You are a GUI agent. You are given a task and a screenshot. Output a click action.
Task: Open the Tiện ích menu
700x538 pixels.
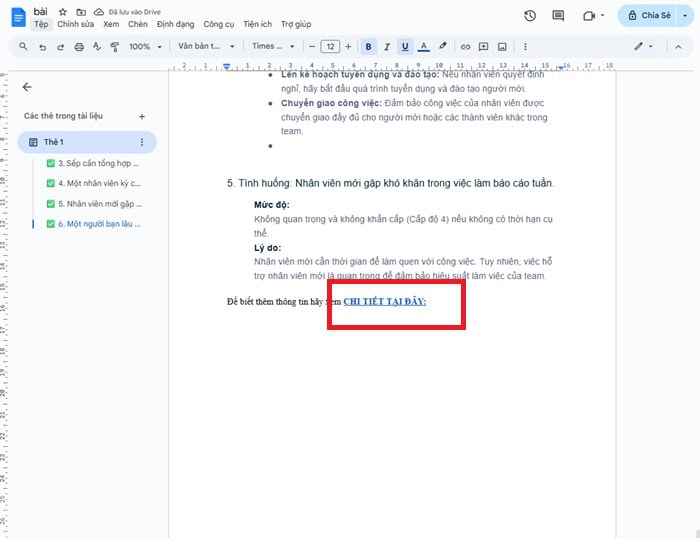tap(257, 24)
